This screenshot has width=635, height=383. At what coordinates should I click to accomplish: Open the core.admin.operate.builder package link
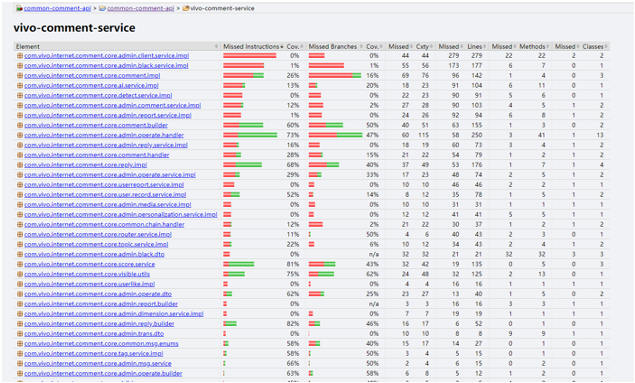(x=103, y=373)
